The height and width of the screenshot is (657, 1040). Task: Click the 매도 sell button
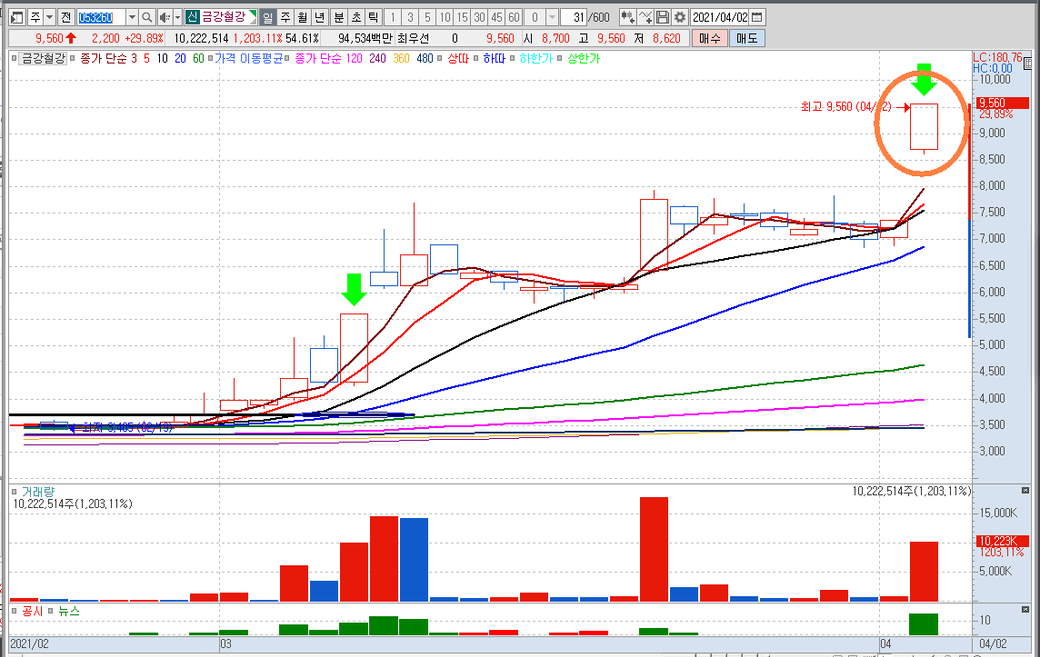747,38
